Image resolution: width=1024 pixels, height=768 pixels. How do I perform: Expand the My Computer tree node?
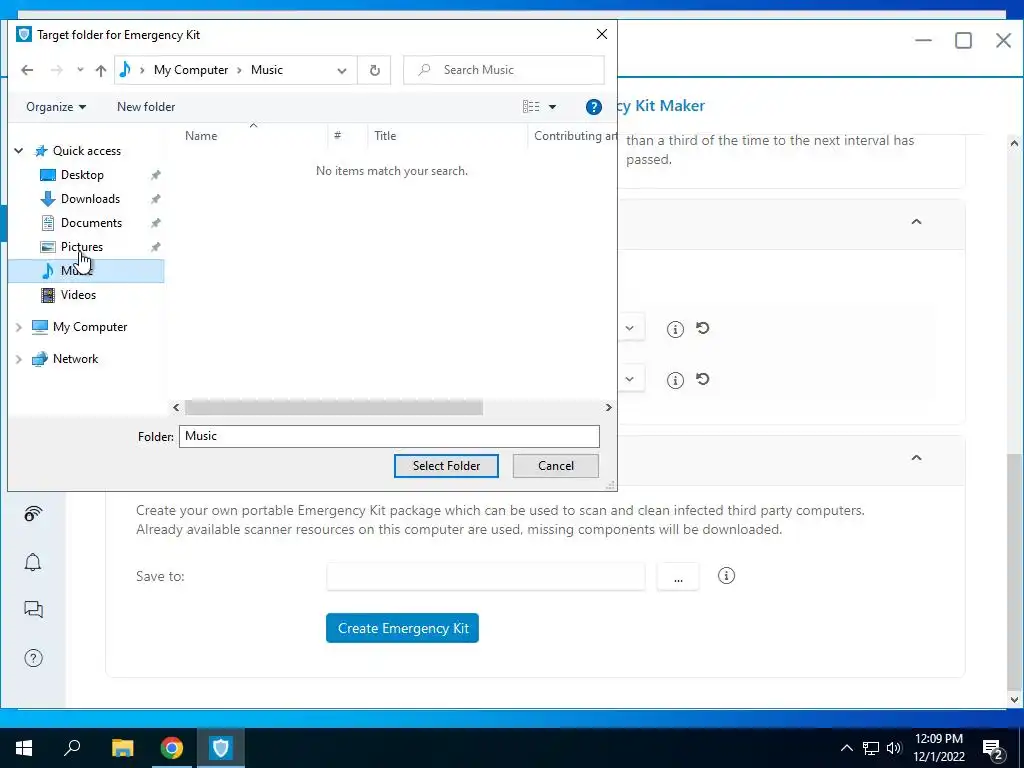[19, 327]
